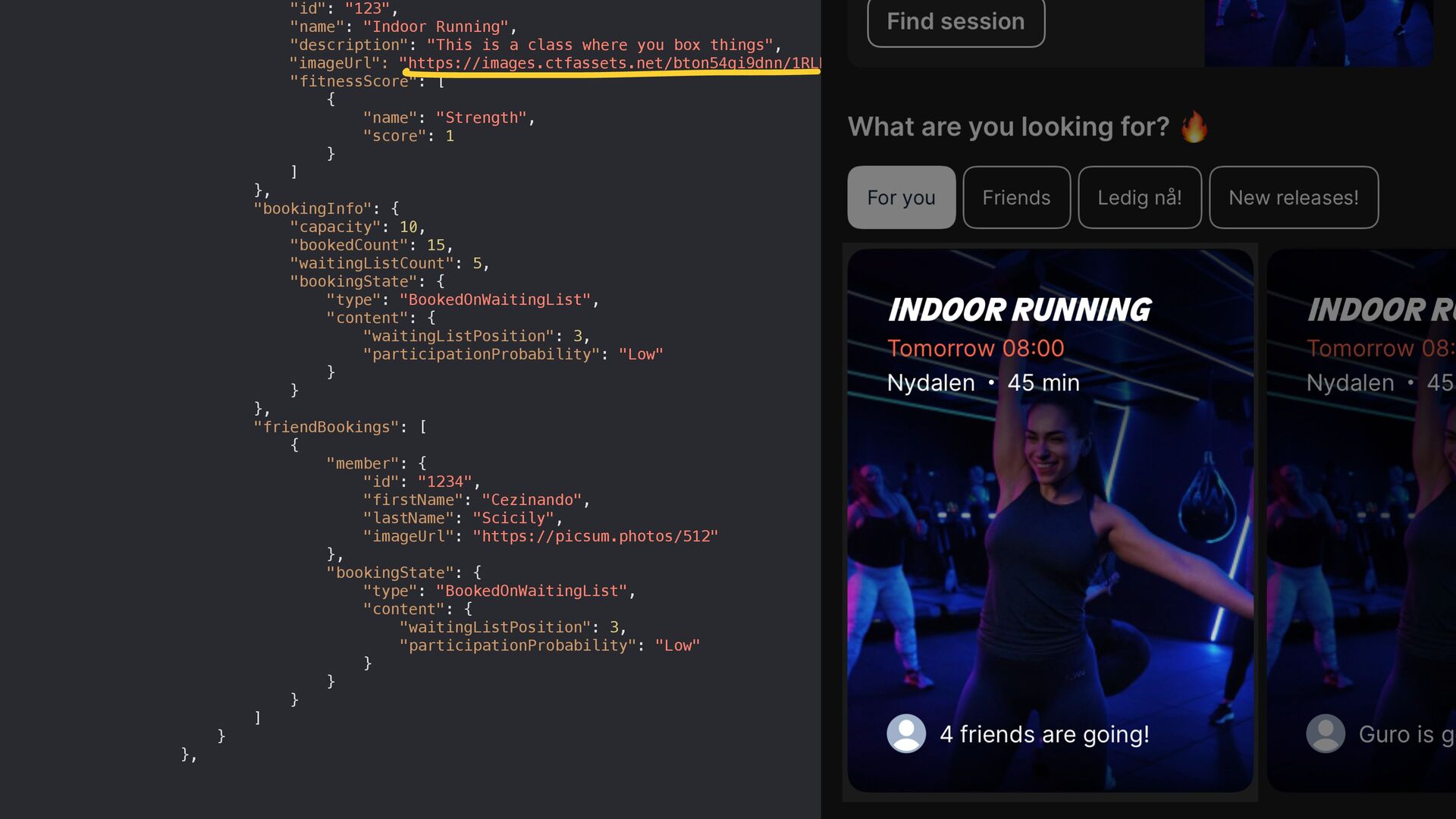Switch to the Friends filter tab
Screen dimensions: 1456x819
coord(1016,197)
